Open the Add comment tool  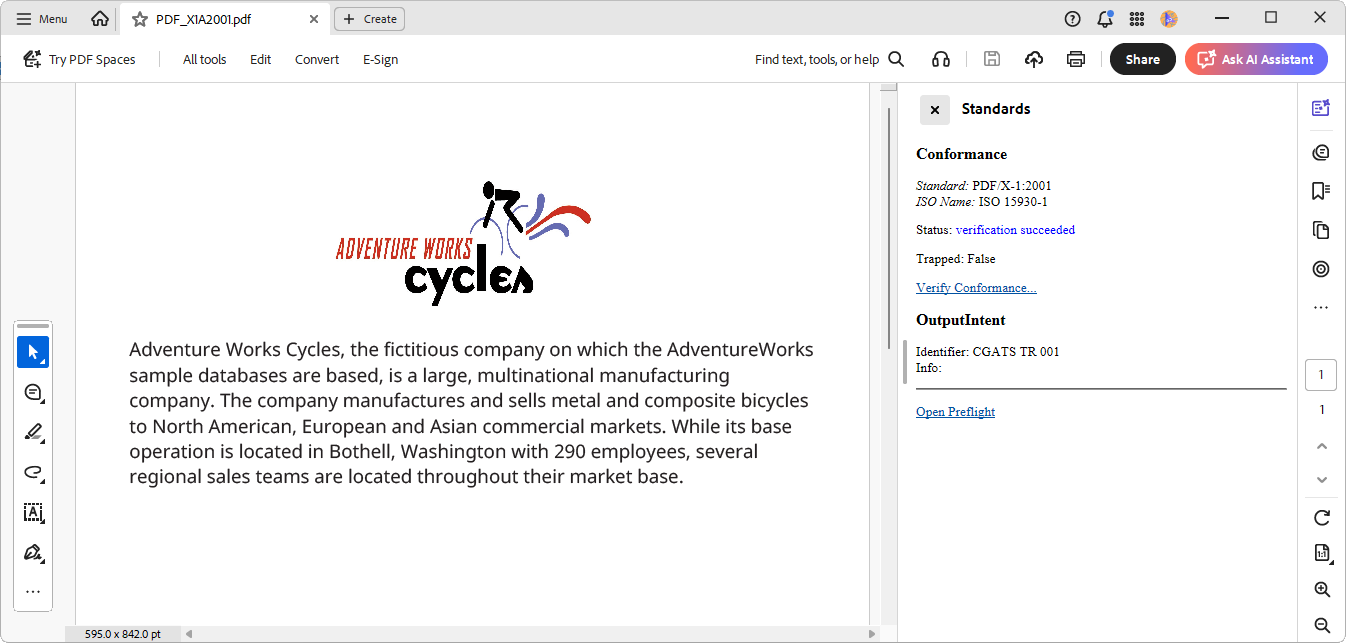(x=33, y=392)
